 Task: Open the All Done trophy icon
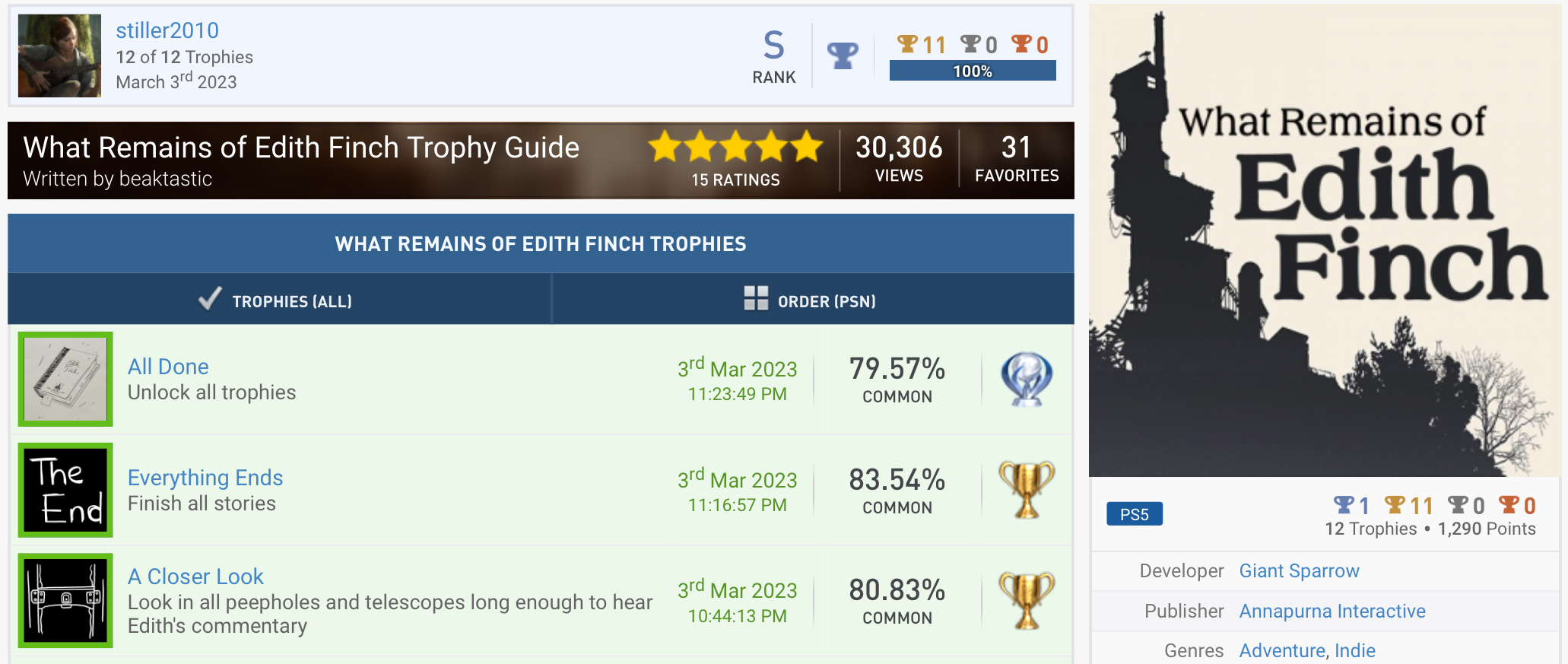click(x=65, y=379)
